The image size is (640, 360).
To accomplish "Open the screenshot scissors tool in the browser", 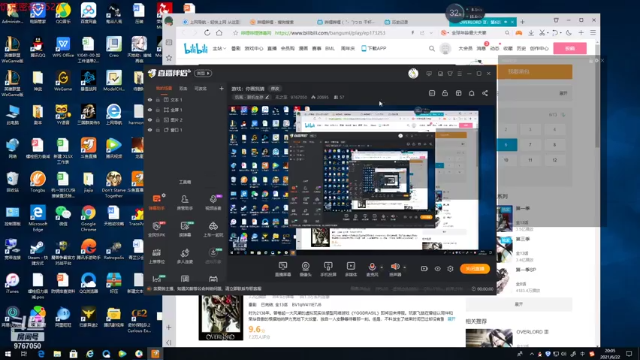I will click(x=542, y=33).
